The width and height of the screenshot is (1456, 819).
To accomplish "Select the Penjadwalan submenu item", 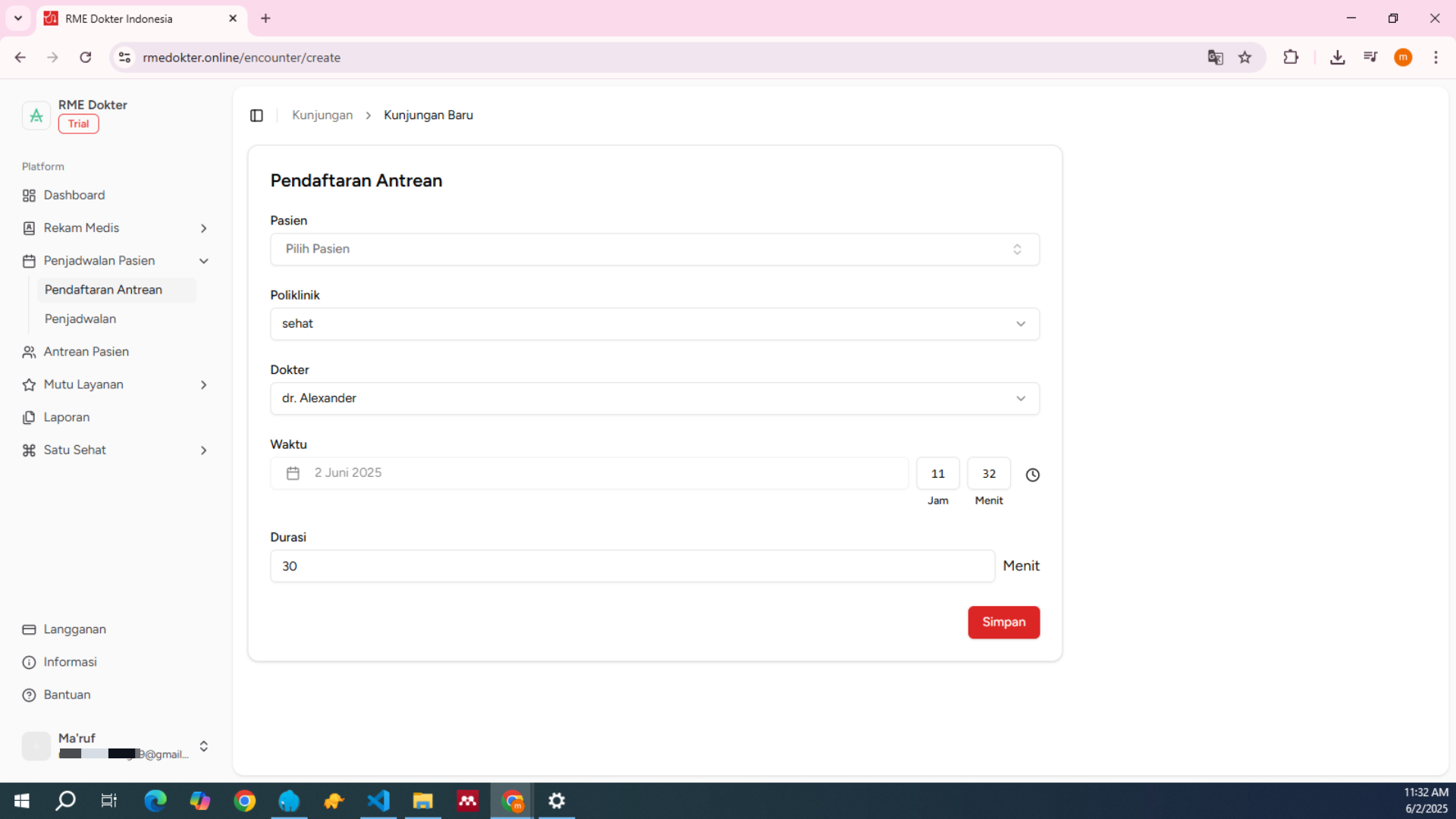I will click(x=80, y=319).
